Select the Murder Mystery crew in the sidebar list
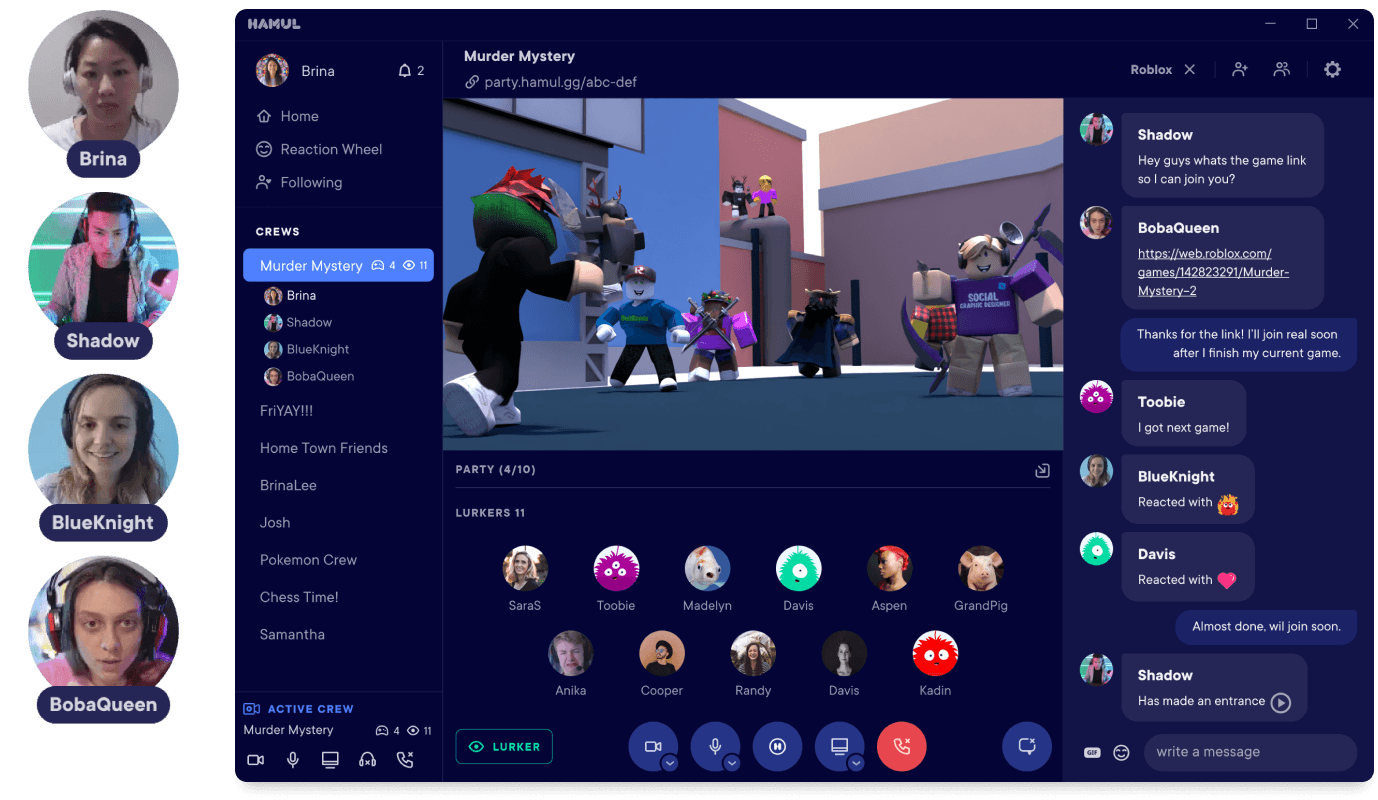Screen dimensions: 1378x800 [339, 265]
